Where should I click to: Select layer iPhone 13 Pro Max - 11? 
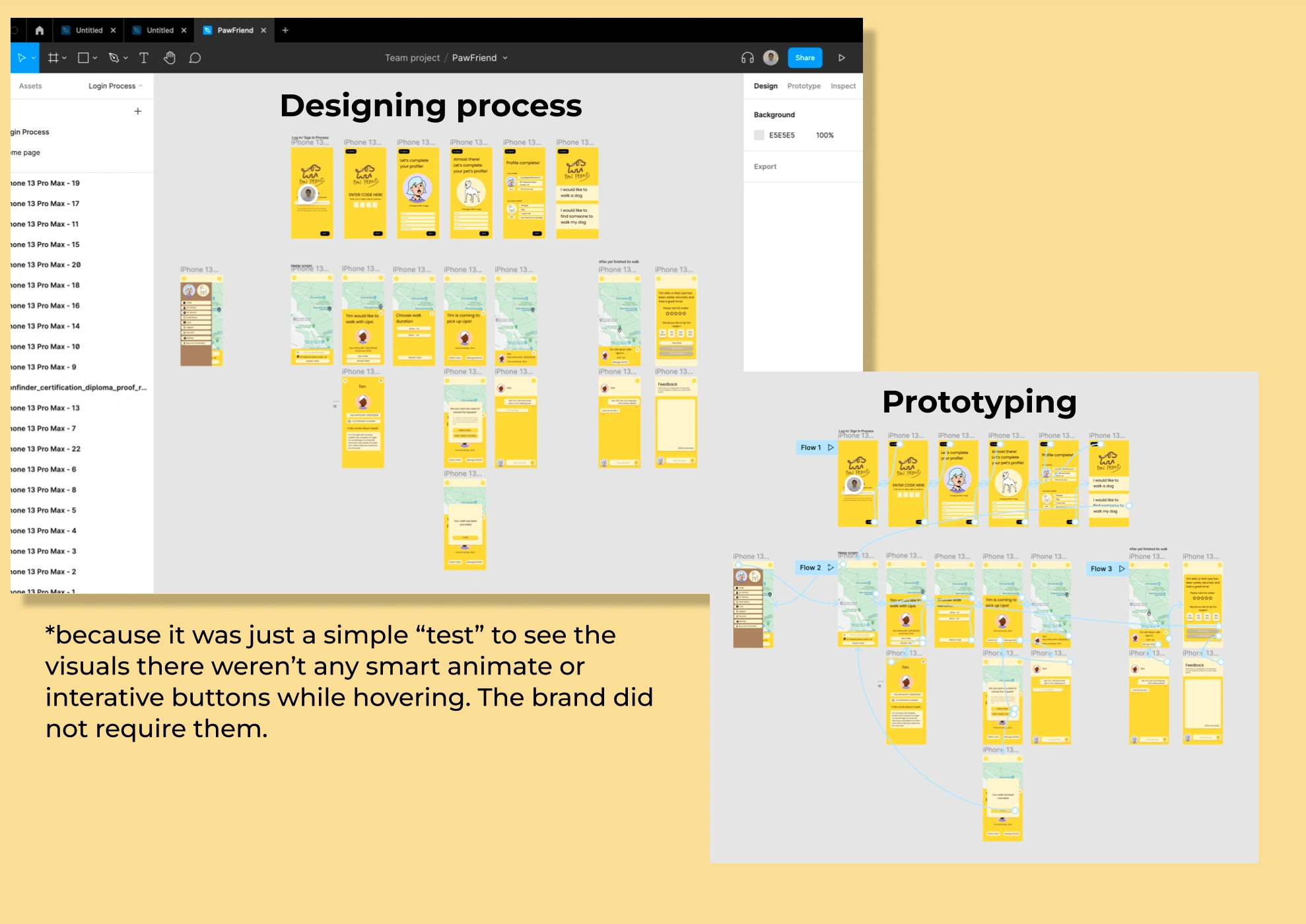82,224
